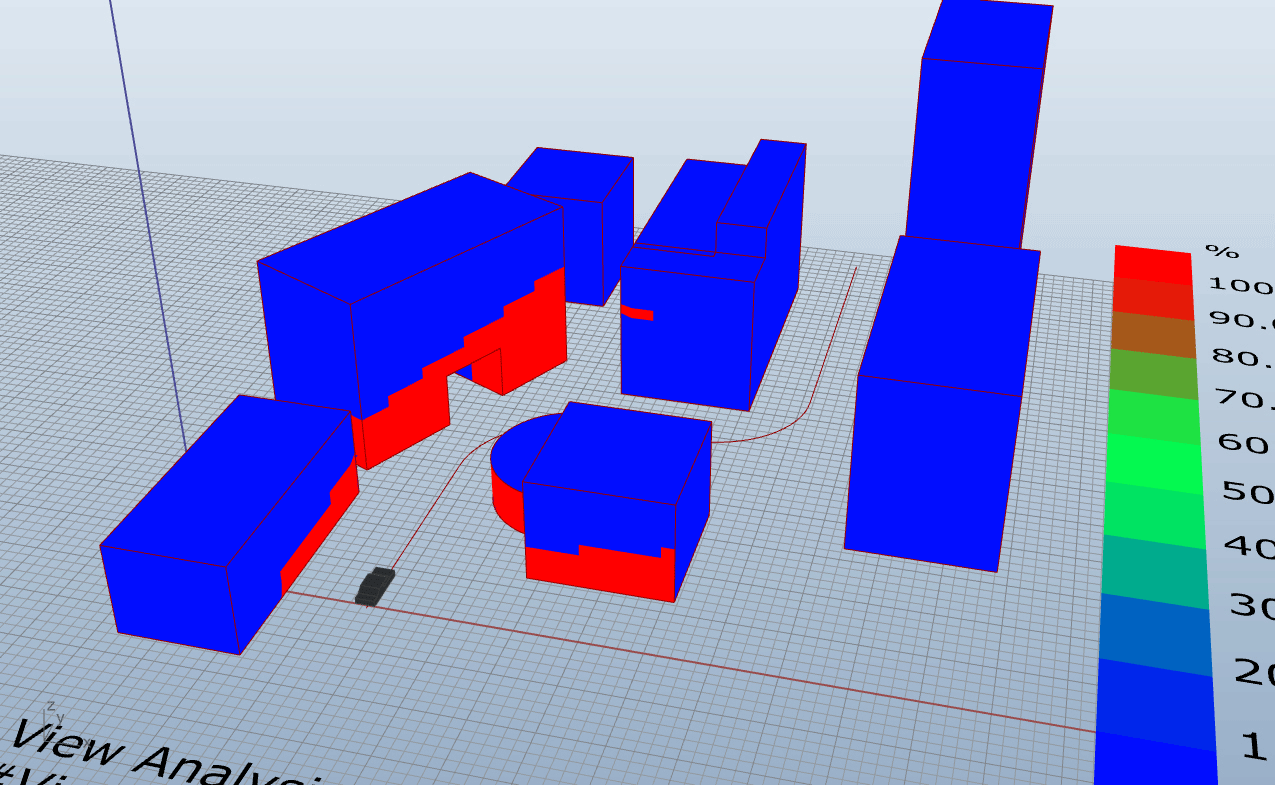Pick the brown legend swatch

tap(1155, 335)
